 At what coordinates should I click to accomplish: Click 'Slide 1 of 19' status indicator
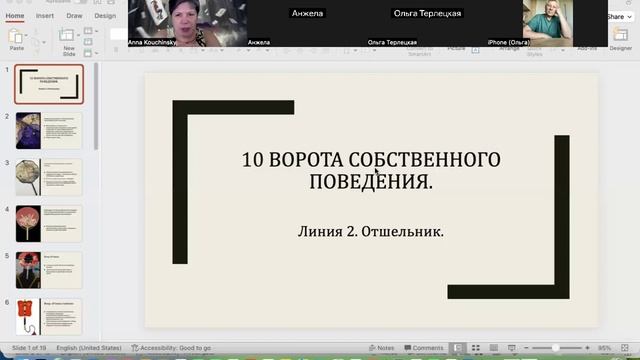click(29, 348)
